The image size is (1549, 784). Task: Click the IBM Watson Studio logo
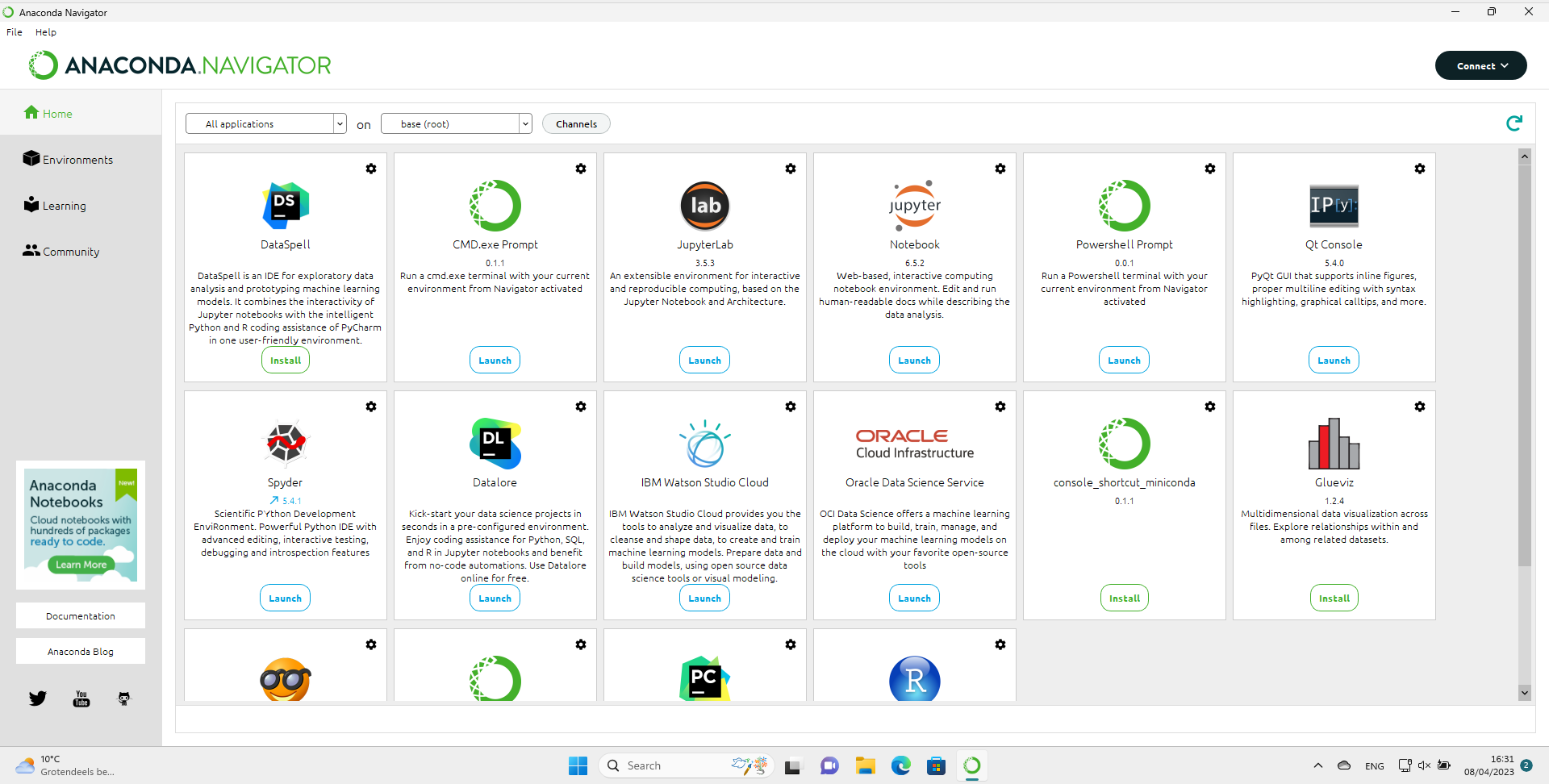coord(705,444)
